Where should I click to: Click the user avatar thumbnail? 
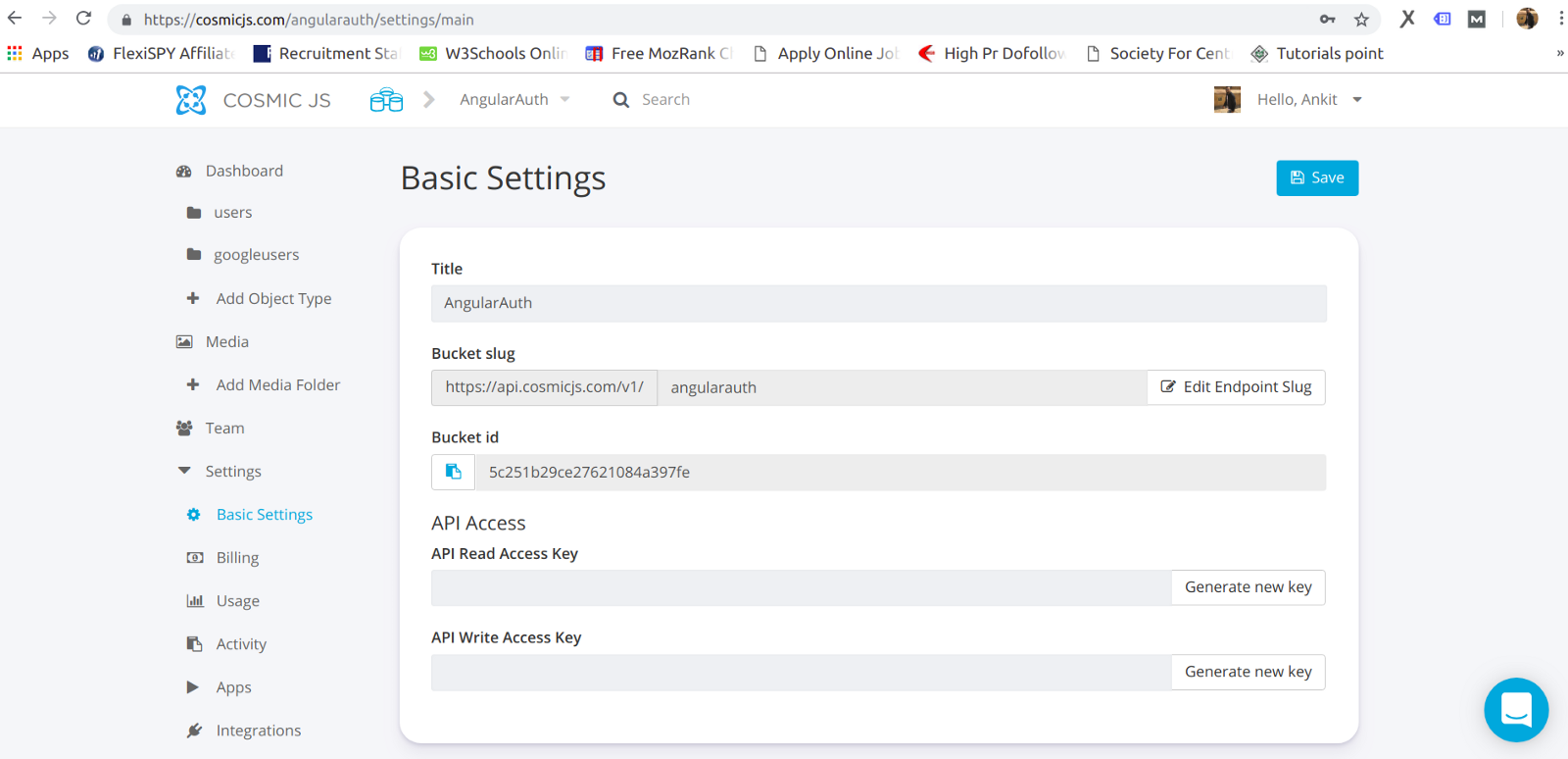(x=1227, y=100)
